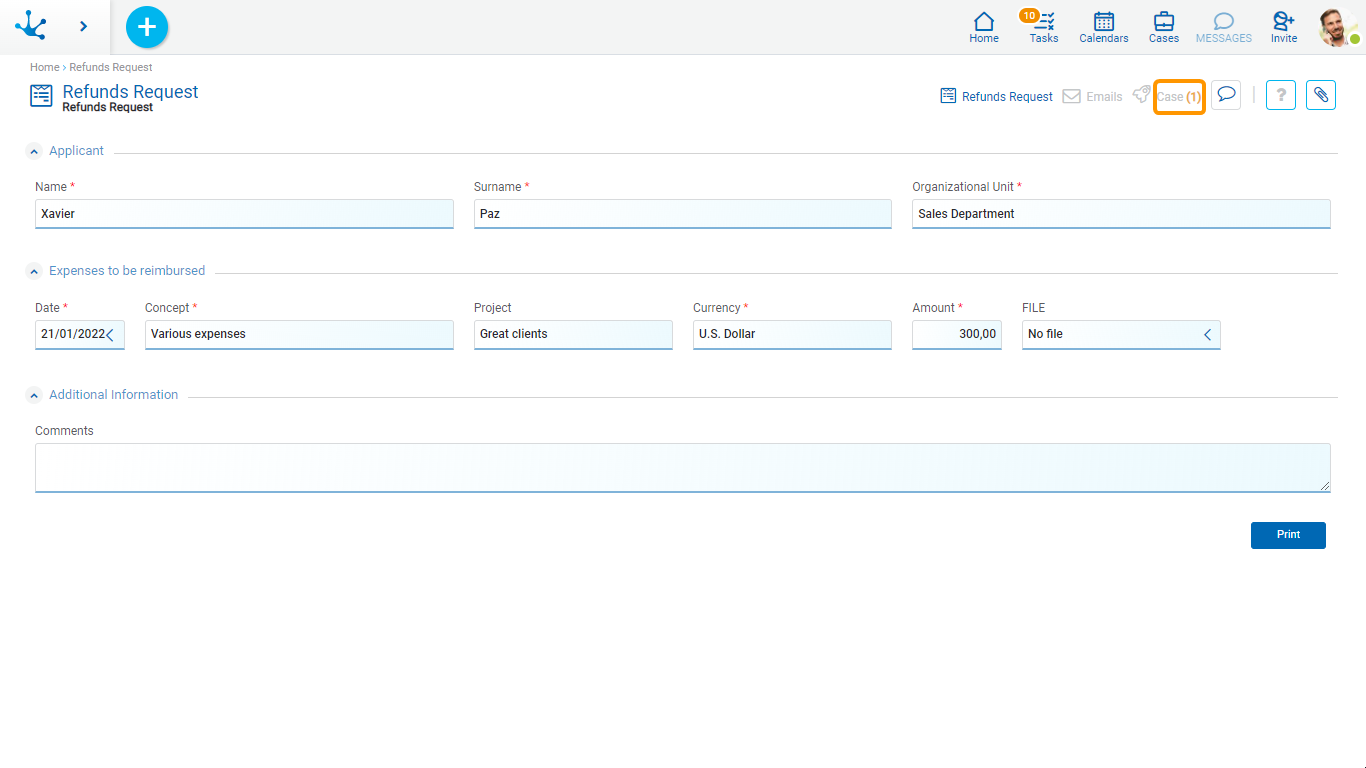Image resolution: width=1366 pixels, height=768 pixels.
Task: Click the Print button
Action: point(1288,535)
